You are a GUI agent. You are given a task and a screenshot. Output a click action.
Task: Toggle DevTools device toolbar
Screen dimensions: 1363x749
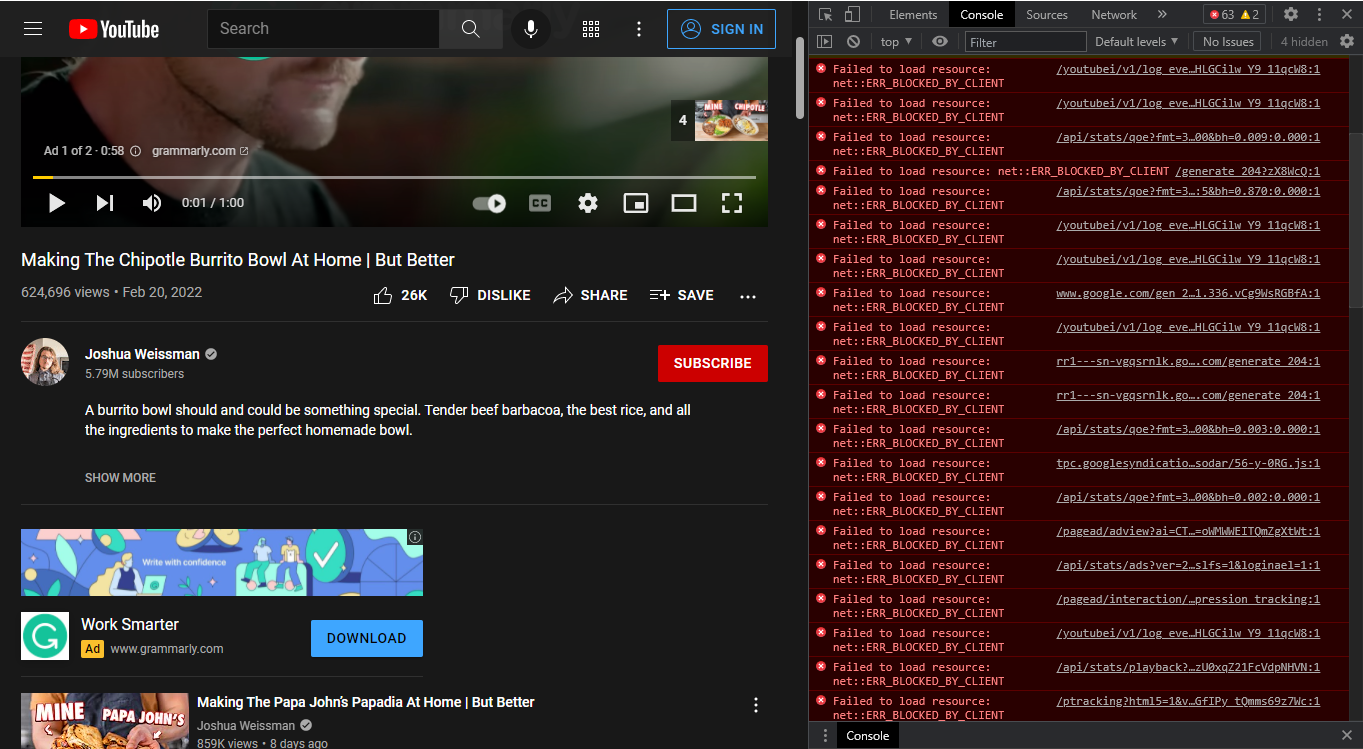(x=852, y=14)
